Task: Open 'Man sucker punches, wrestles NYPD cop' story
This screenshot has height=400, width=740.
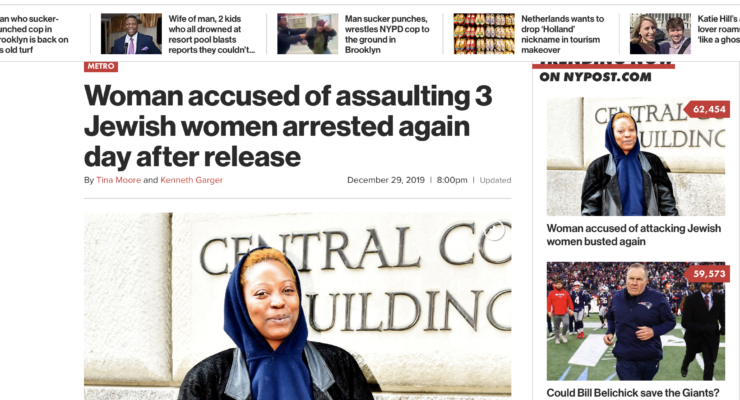Action: pos(387,34)
